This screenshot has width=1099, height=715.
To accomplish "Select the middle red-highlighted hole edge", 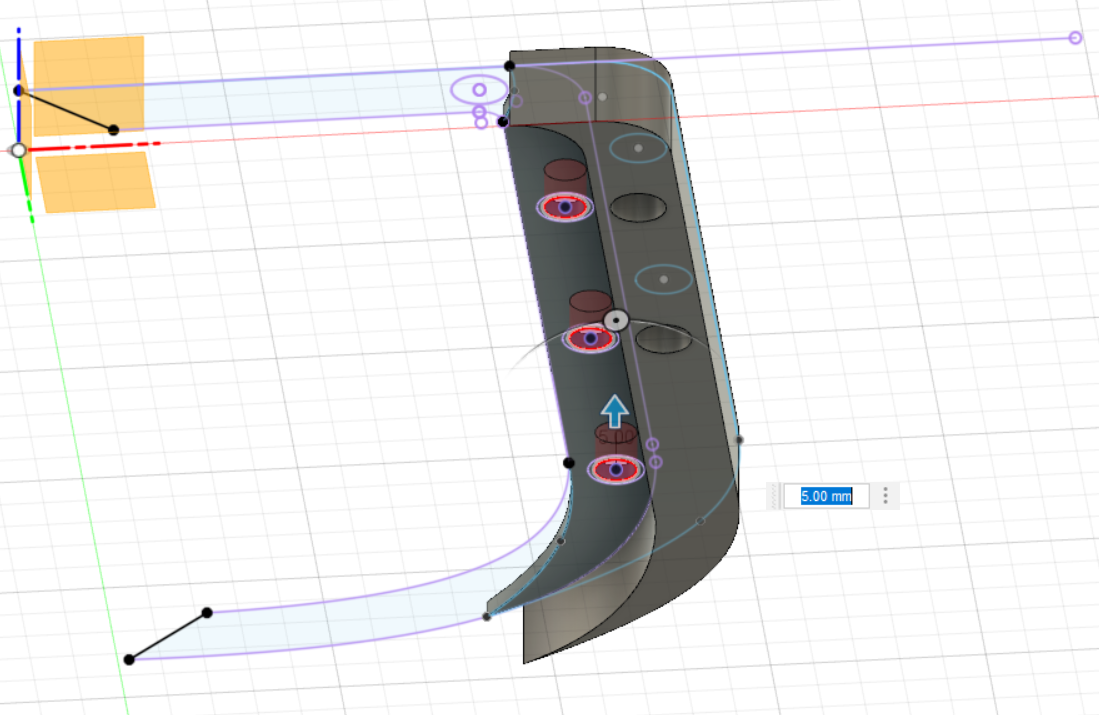I will (593, 340).
